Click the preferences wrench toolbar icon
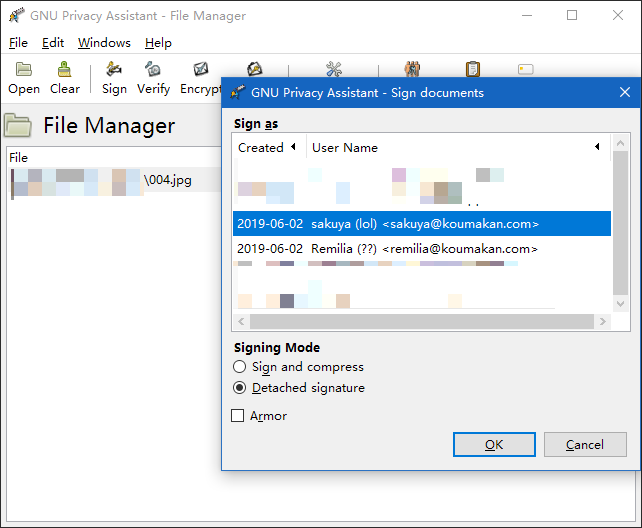Viewport: 642px width, 528px height. 333,69
